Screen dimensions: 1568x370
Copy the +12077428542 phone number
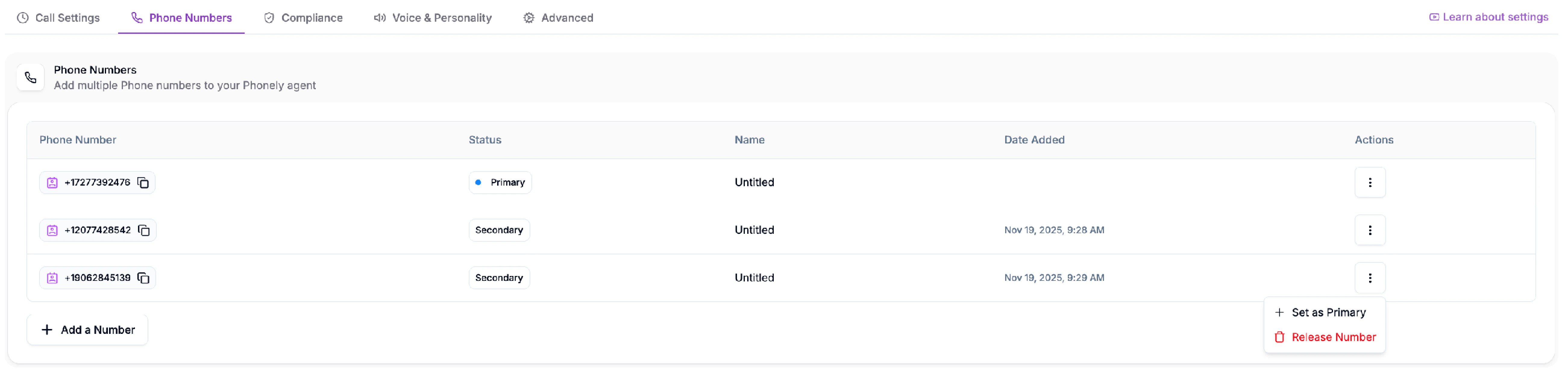144,230
